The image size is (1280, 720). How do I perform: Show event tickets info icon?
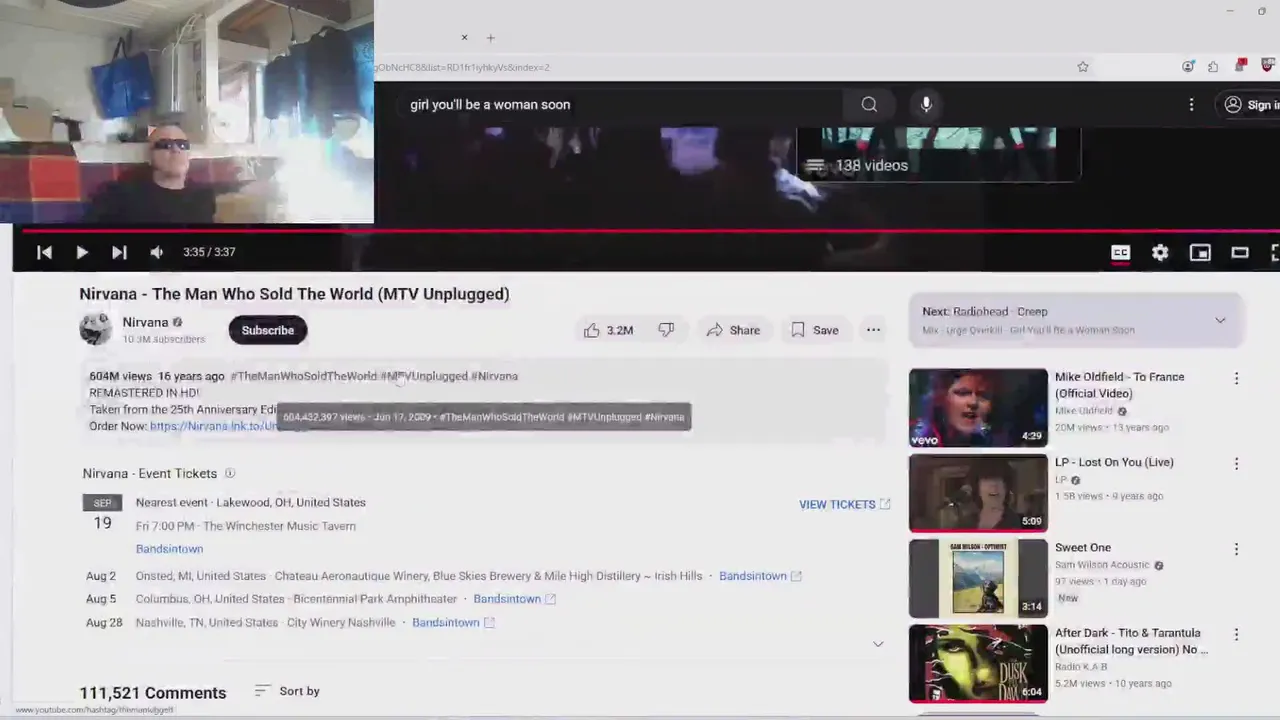click(x=229, y=473)
